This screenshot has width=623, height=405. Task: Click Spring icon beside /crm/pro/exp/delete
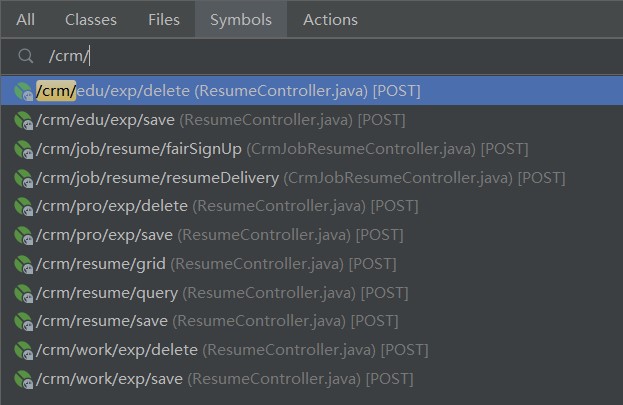click(23, 207)
